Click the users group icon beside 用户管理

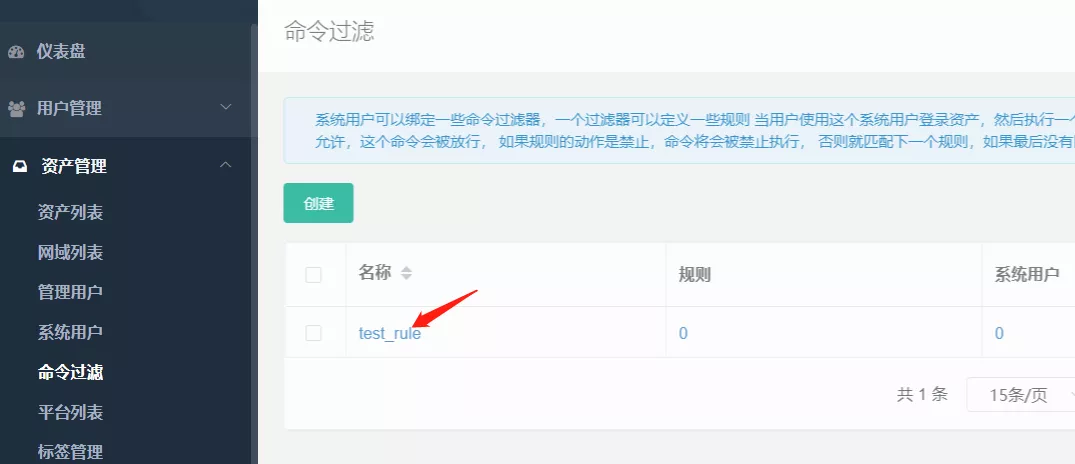click(x=16, y=108)
